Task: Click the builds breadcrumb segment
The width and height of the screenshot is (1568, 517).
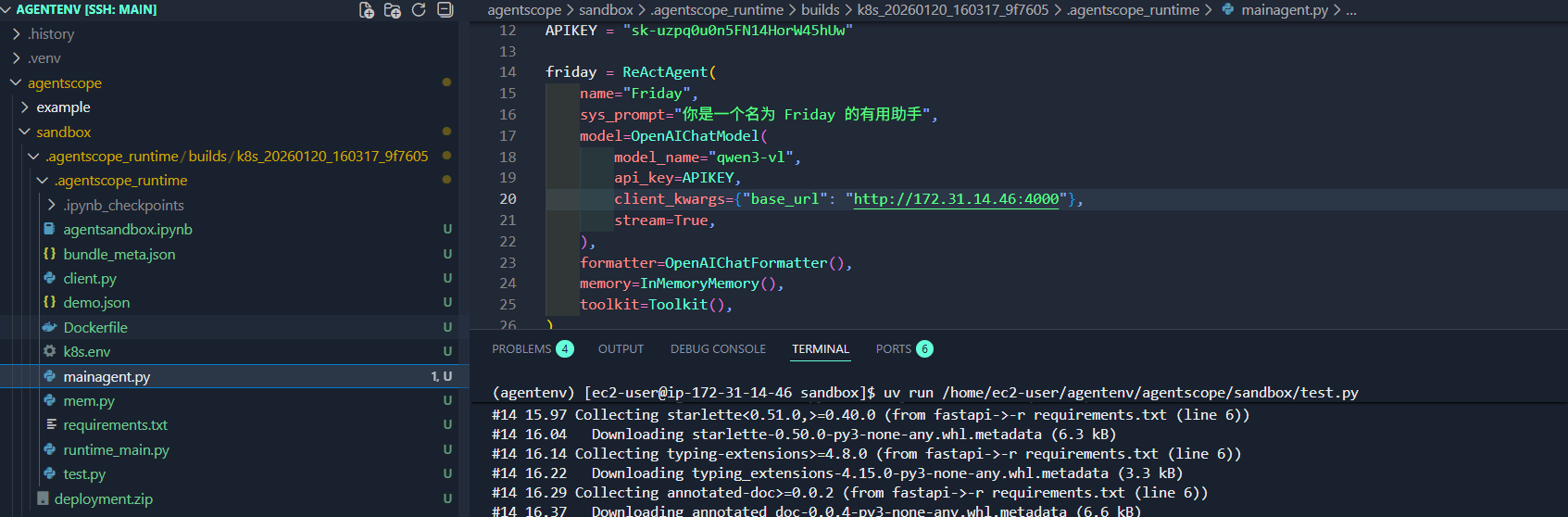Action: pos(821,10)
